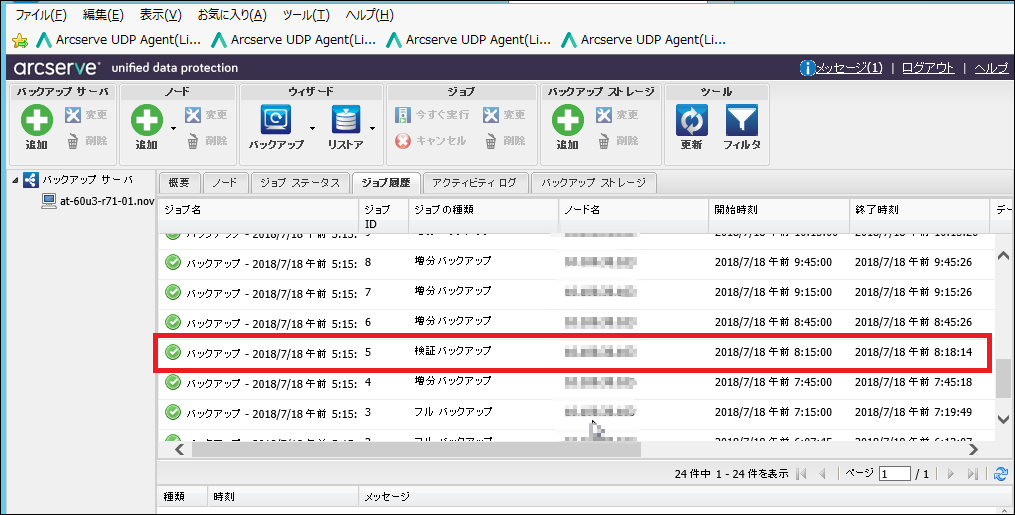
Task: Open Favorites (お気に入り) menu
Action: (232, 15)
